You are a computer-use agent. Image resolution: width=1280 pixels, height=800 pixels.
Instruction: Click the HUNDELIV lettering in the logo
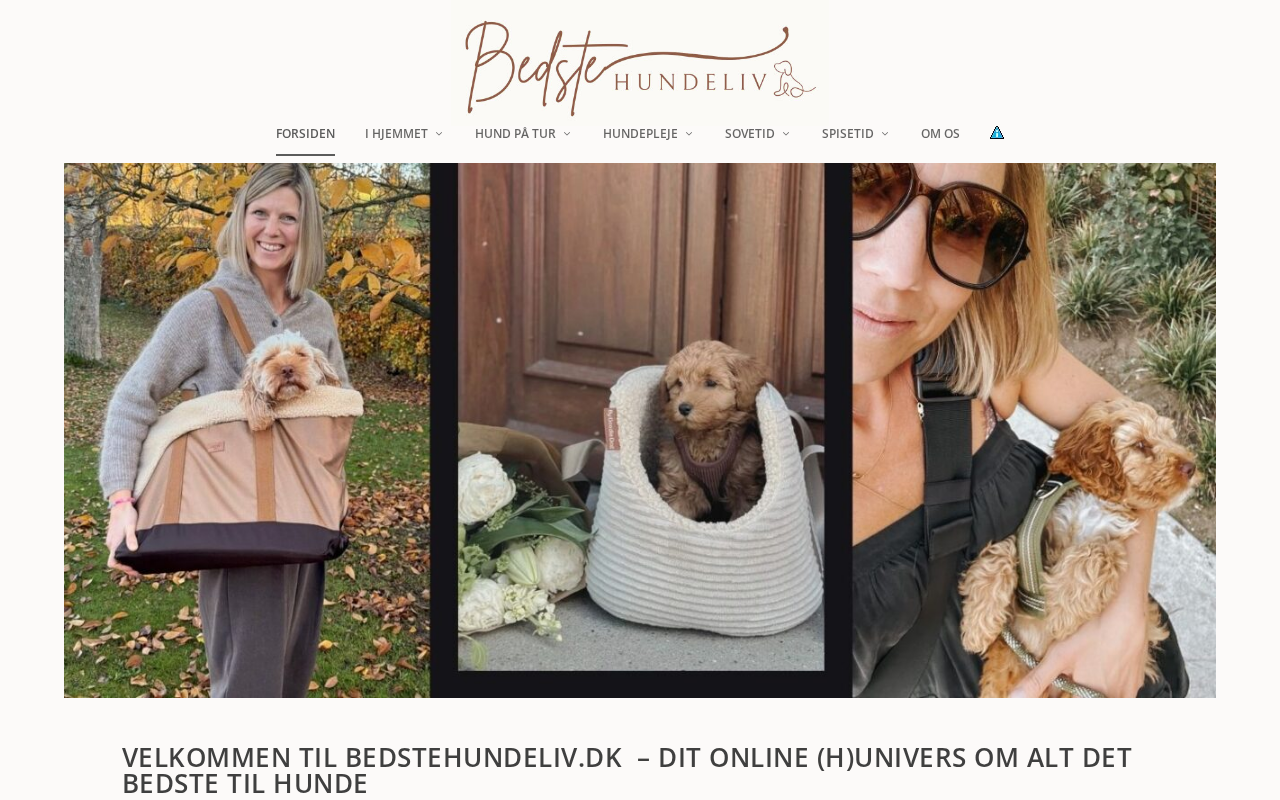click(x=690, y=81)
